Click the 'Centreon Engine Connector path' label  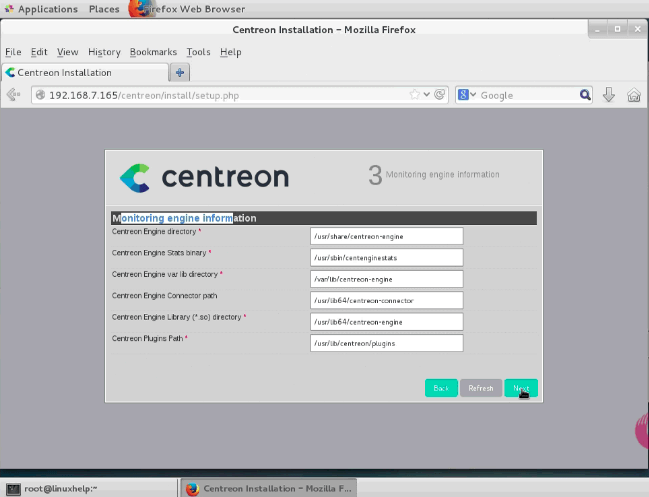[164, 295]
